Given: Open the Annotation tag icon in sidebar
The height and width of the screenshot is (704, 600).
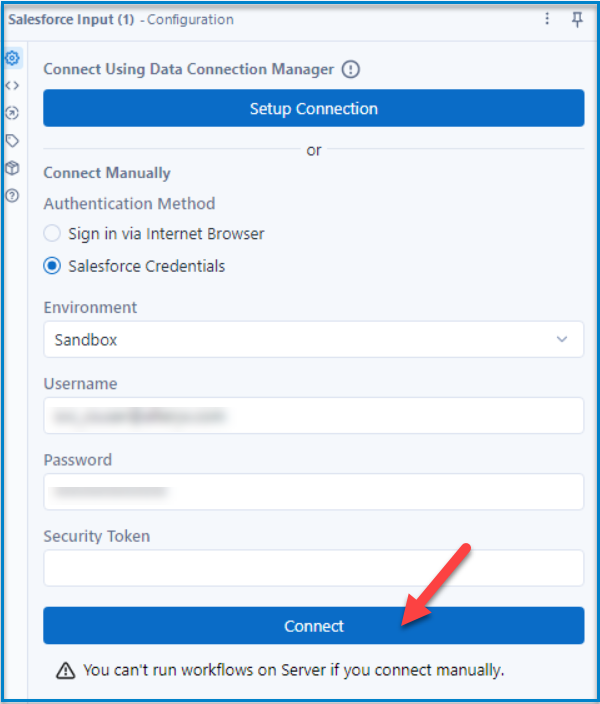Looking at the screenshot, I should [13, 141].
